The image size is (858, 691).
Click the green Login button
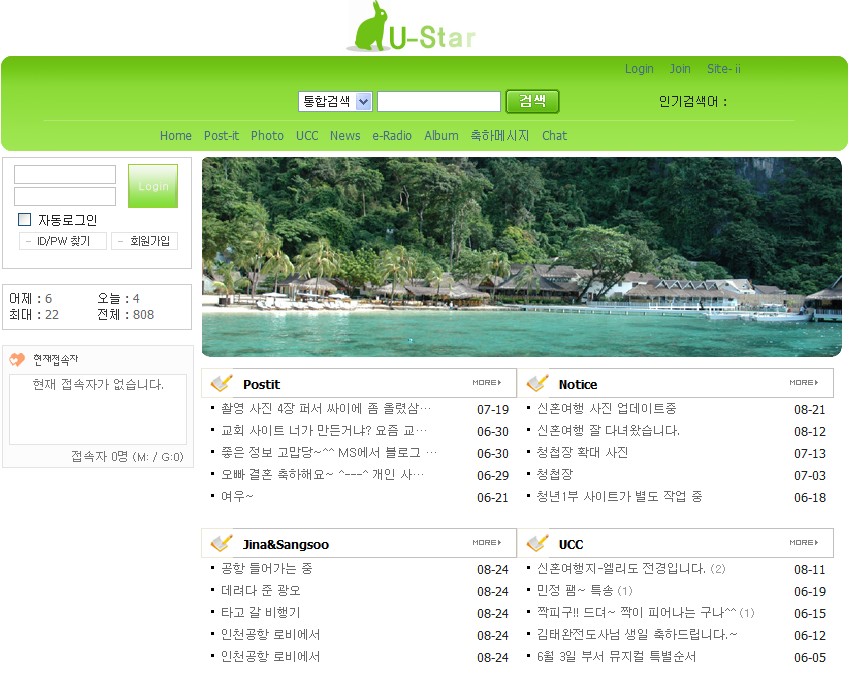pyautogui.click(x=153, y=186)
